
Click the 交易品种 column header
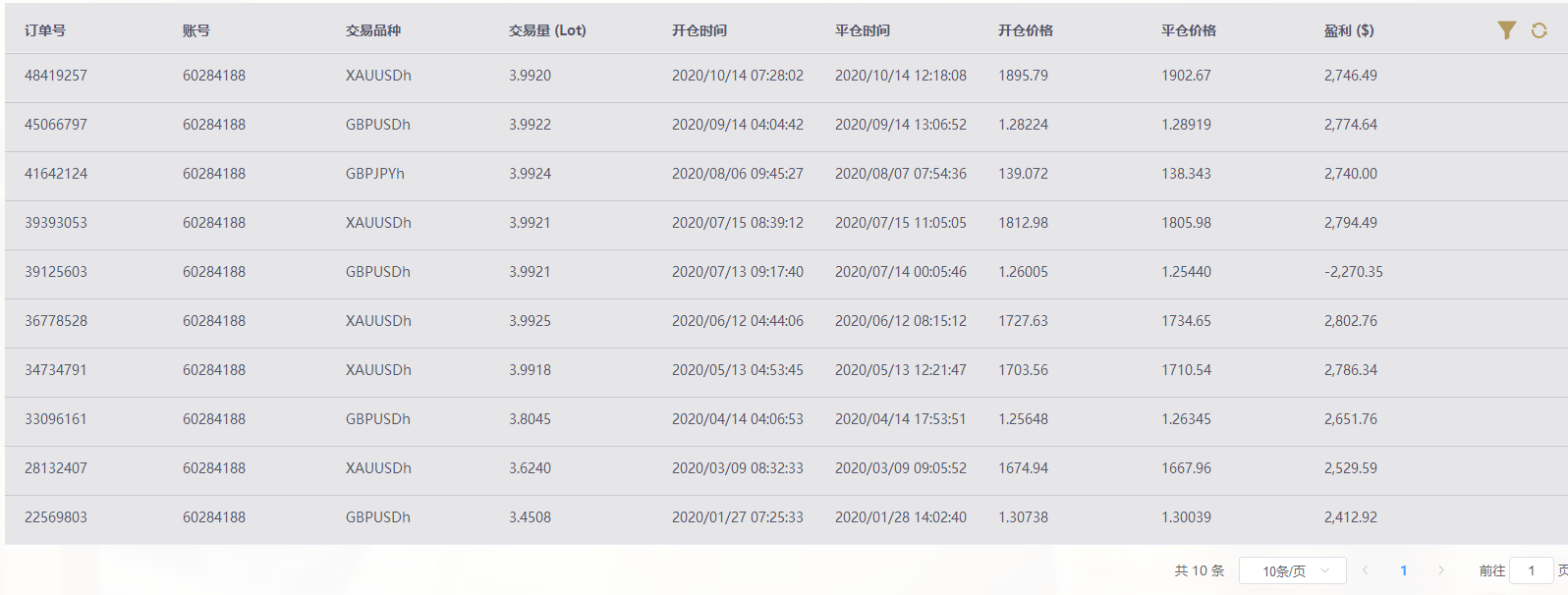click(x=373, y=30)
